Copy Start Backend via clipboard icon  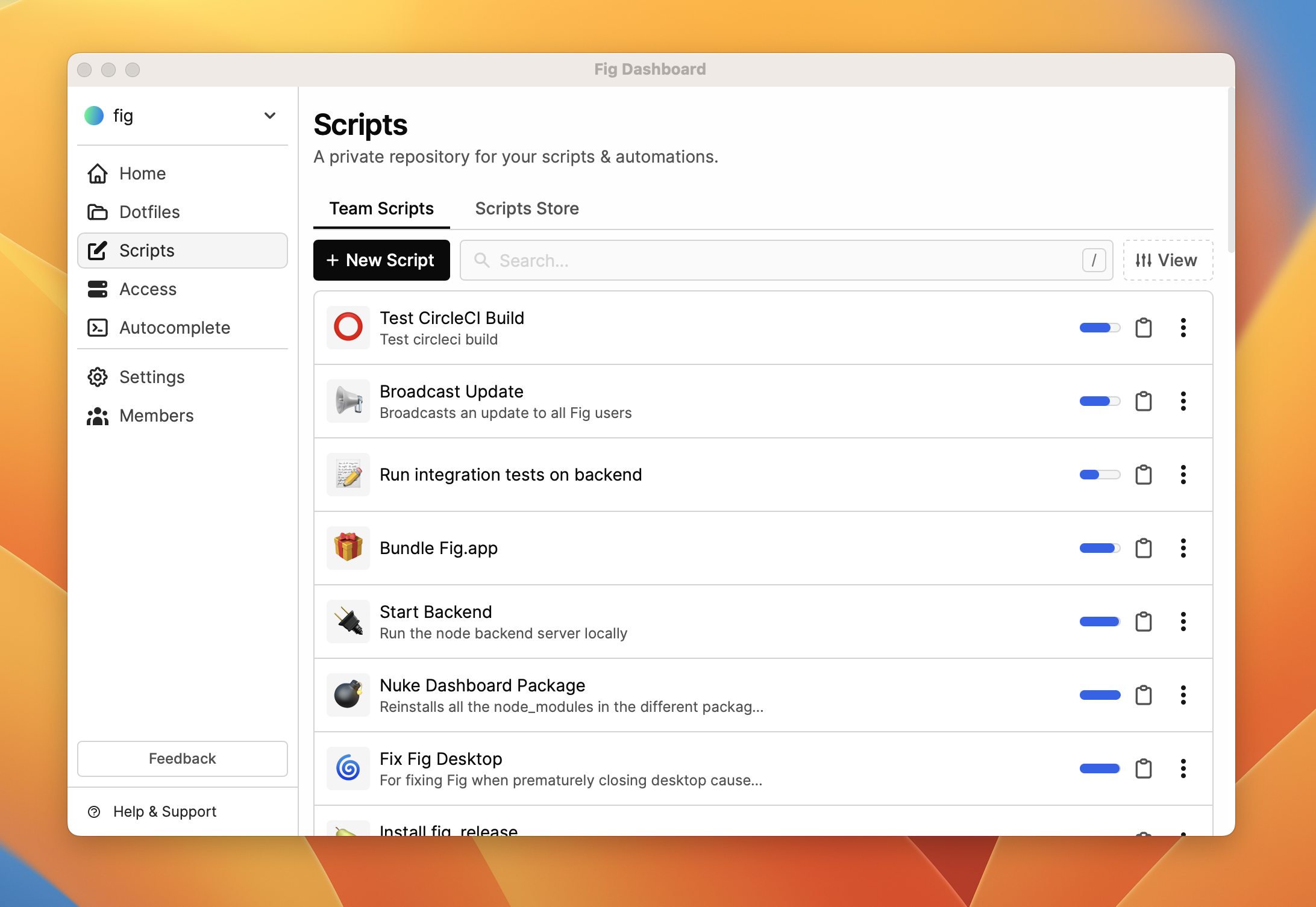pos(1144,622)
